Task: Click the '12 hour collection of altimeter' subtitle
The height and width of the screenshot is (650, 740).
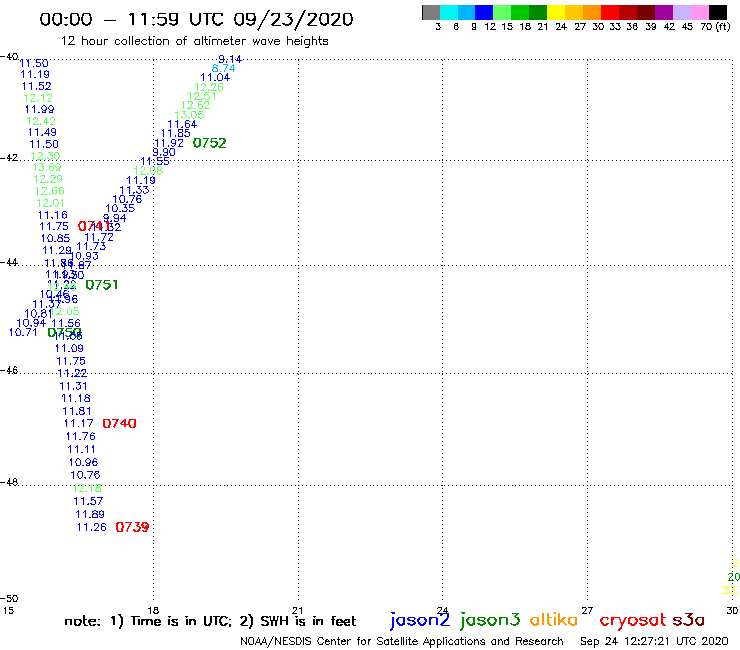Action: pos(195,42)
